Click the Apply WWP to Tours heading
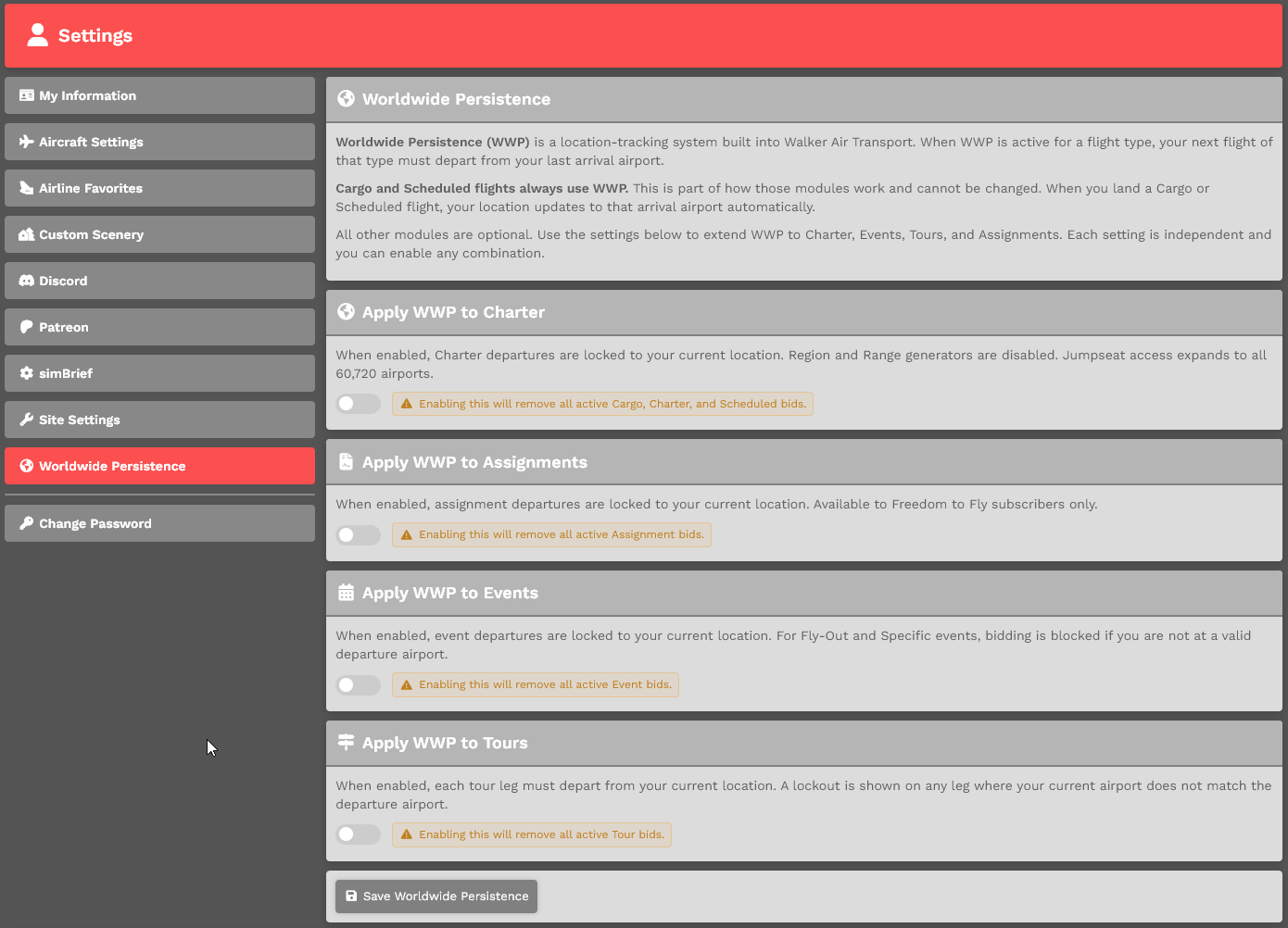The width and height of the screenshot is (1288, 928). click(x=445, y=743)
